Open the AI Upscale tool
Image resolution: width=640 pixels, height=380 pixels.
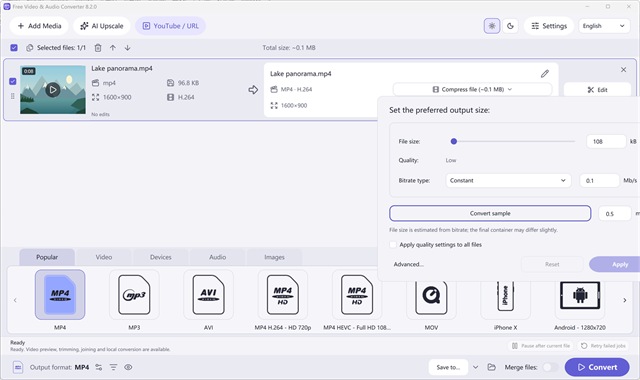102,26
